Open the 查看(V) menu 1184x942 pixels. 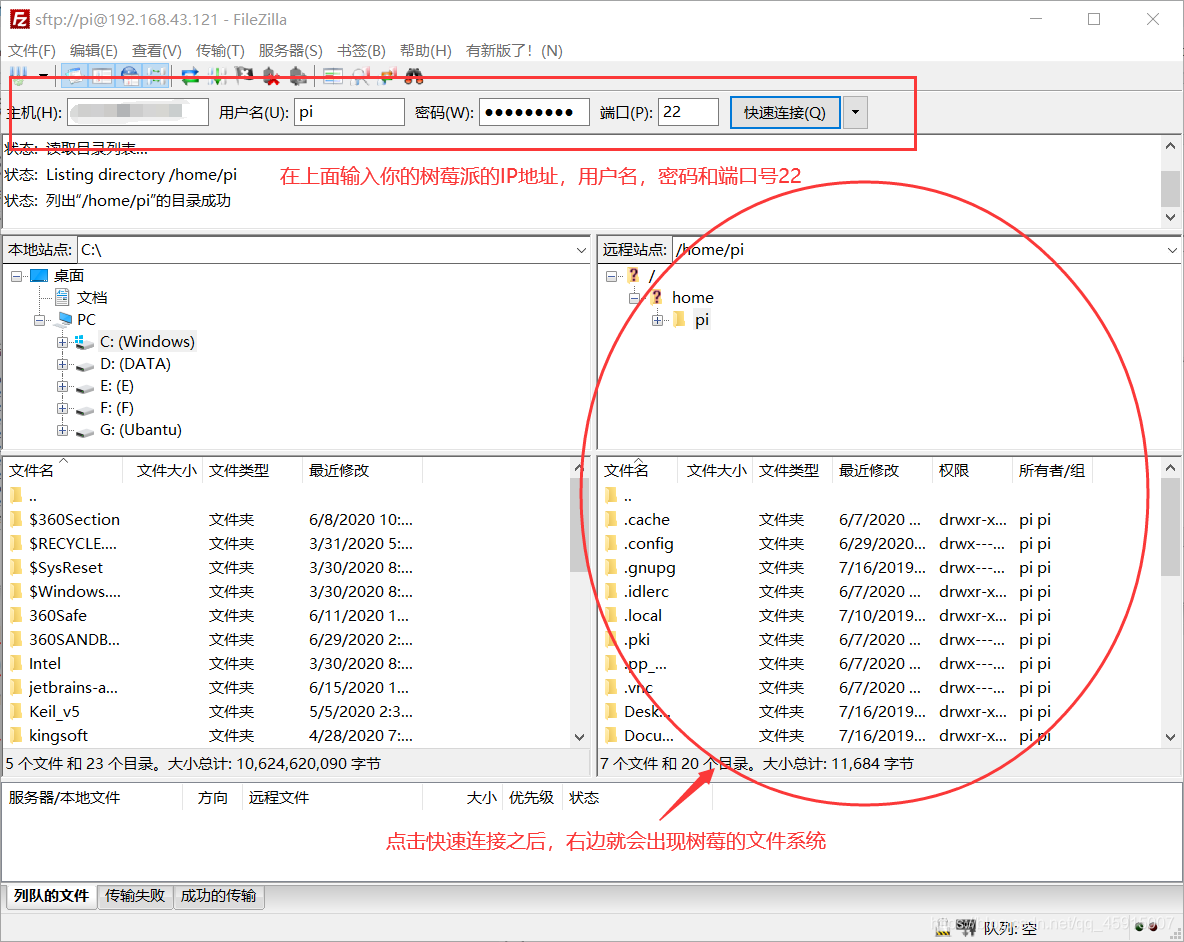pyautogui.click(x=157, y=51)
